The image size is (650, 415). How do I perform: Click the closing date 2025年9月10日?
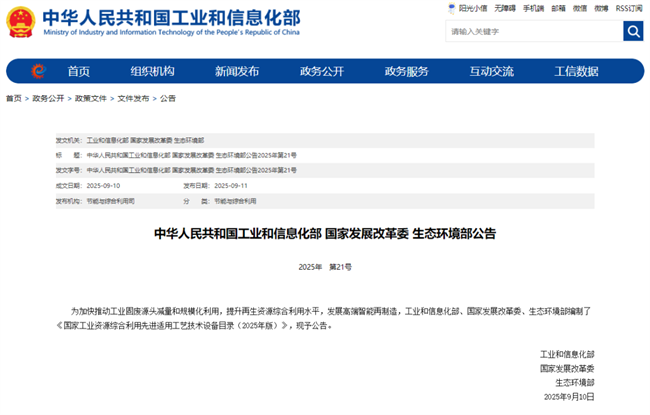pos(569,397)
